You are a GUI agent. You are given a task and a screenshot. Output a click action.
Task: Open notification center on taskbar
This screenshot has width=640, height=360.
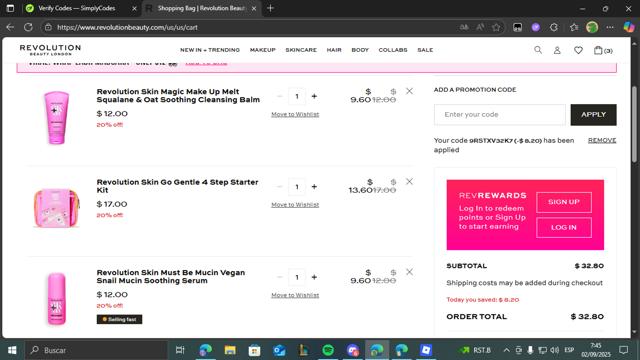point(623,350)
